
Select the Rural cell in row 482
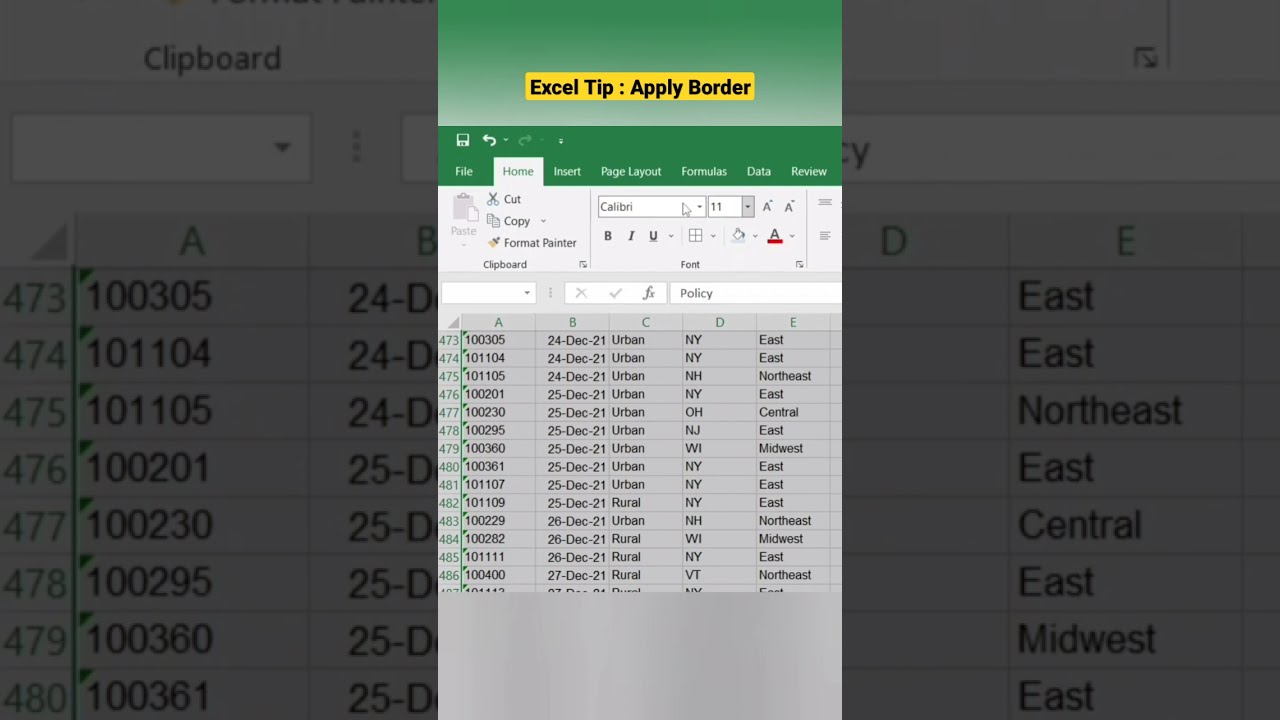[646, 503]
